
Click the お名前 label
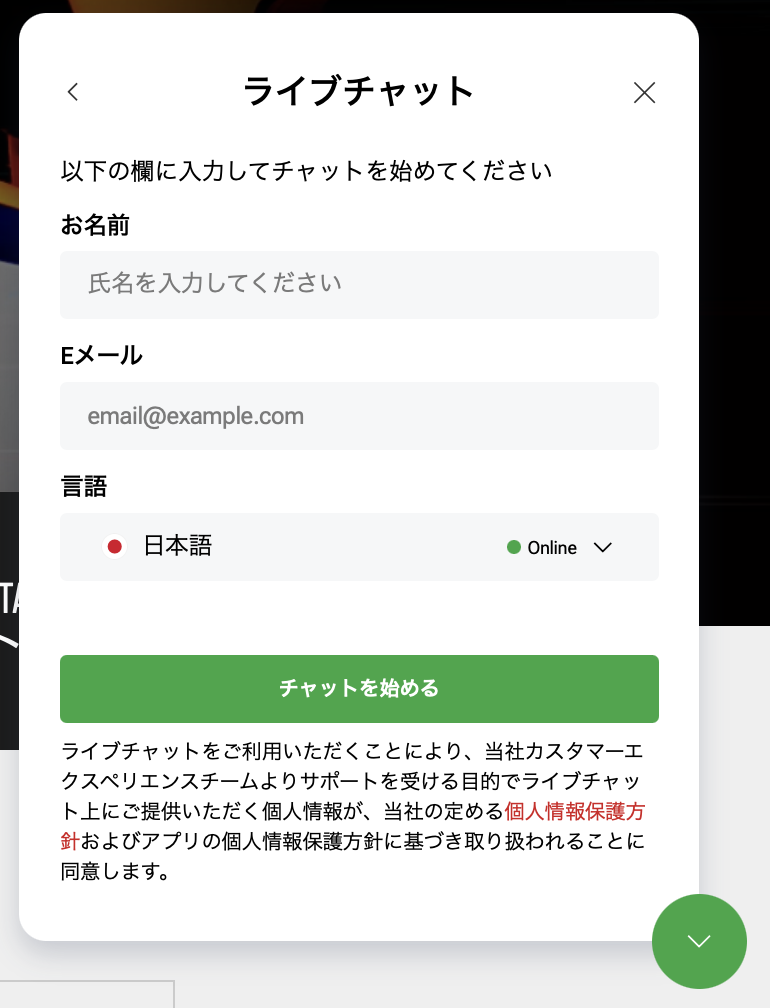point(95,225)
